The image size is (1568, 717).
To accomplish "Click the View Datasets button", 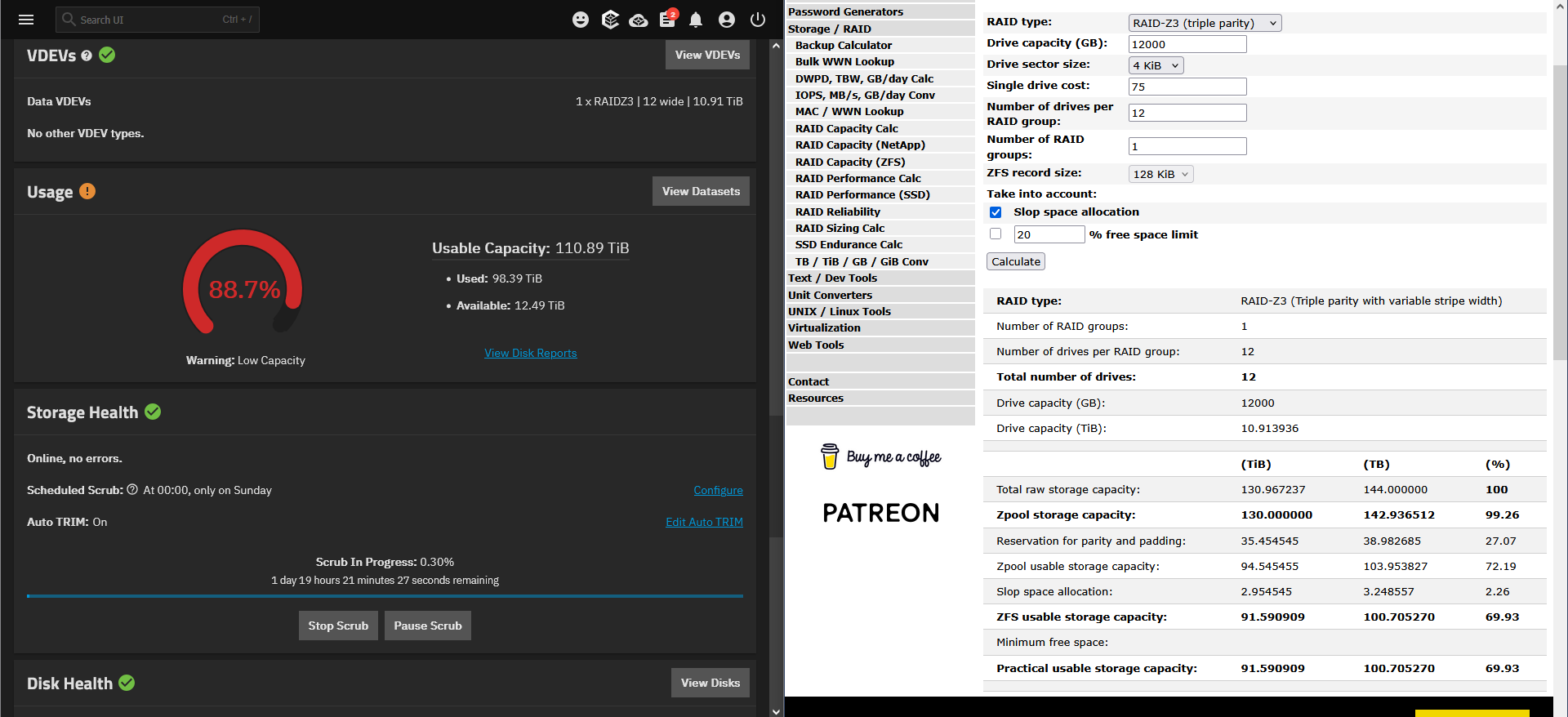I will click(x=701, y=191).
